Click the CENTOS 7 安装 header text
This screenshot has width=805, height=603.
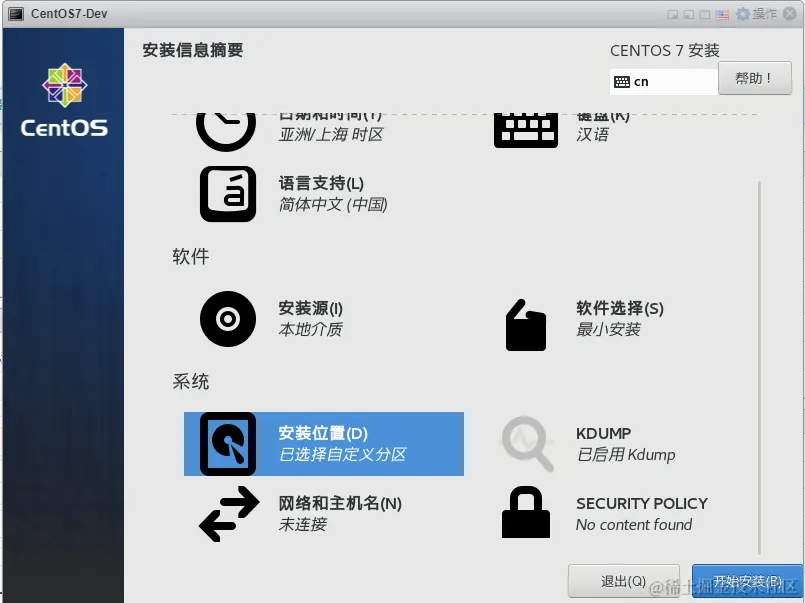(x=665, y=51)
